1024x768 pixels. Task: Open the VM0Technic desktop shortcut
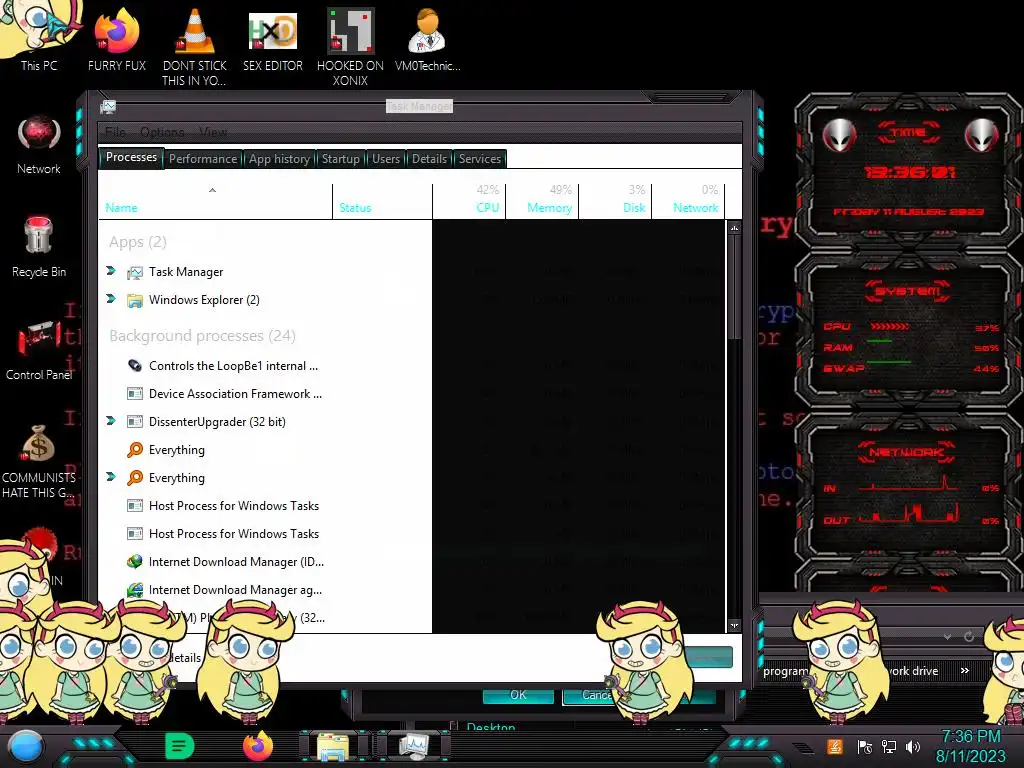(428, 39)
